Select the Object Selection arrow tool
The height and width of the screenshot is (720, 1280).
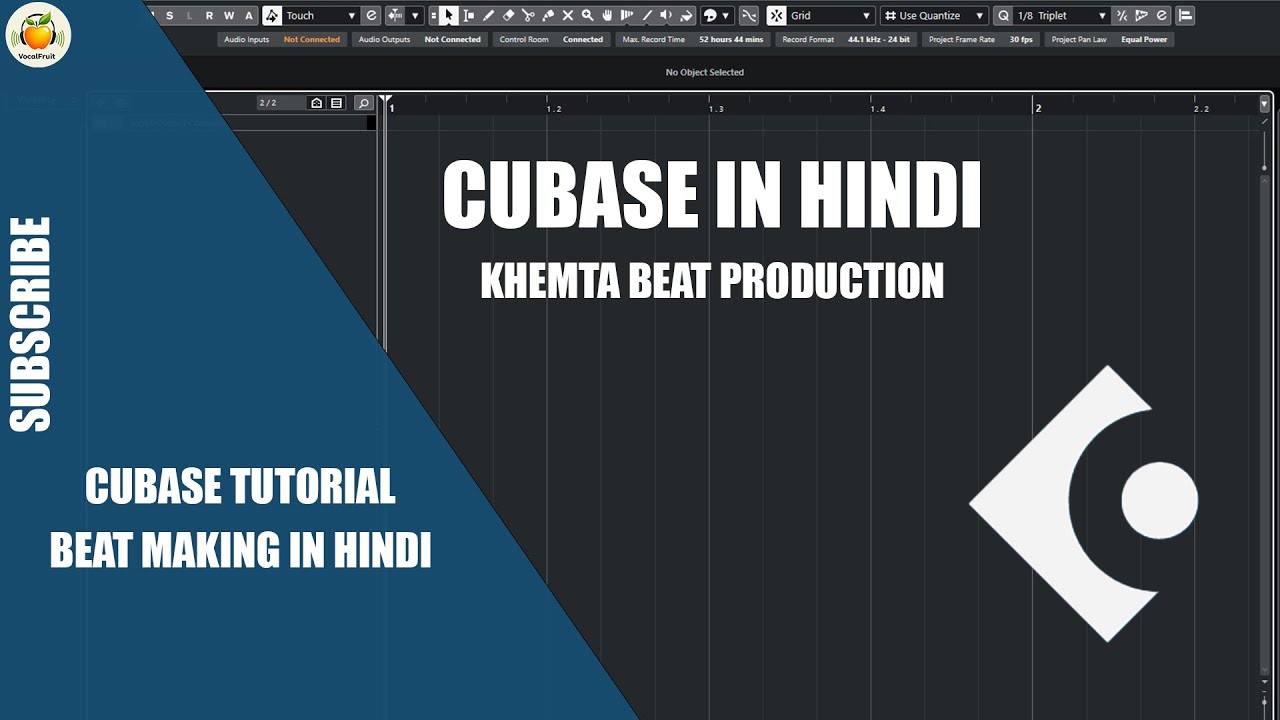coord(449,15)
